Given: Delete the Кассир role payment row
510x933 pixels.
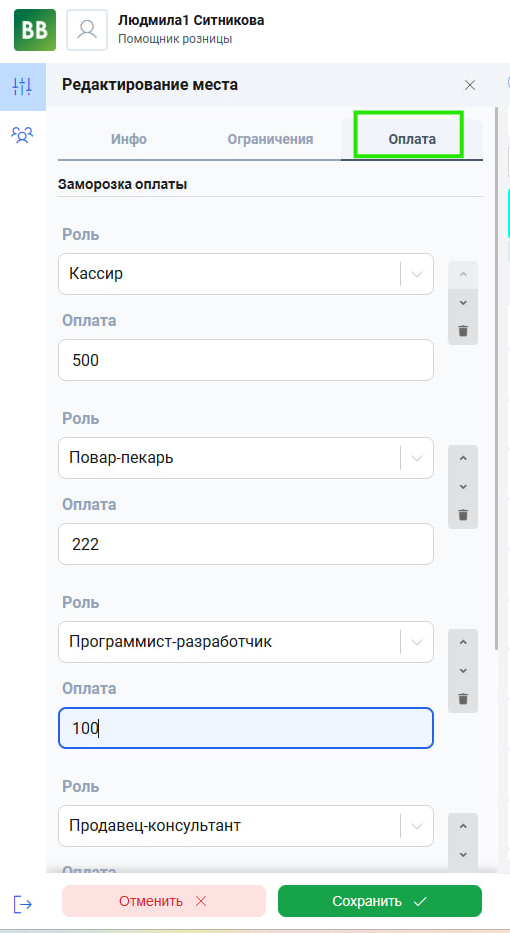Looking at the screenshot, I should [463, 331].
